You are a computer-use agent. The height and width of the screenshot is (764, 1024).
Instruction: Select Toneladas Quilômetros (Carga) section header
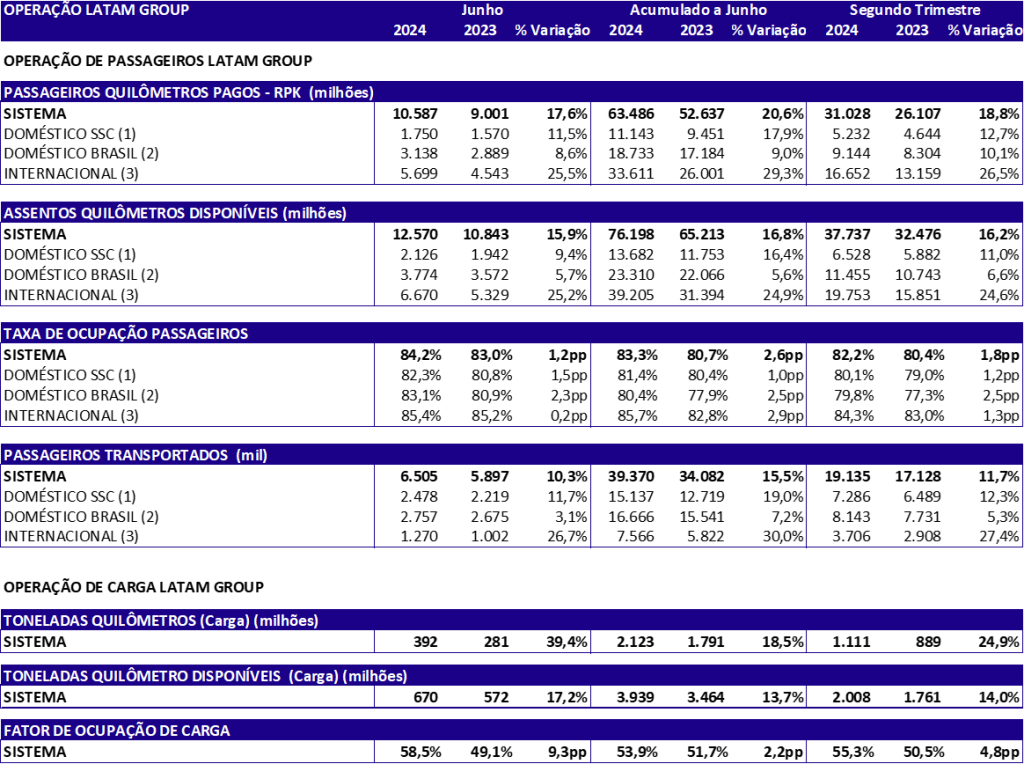pos(161,621)
